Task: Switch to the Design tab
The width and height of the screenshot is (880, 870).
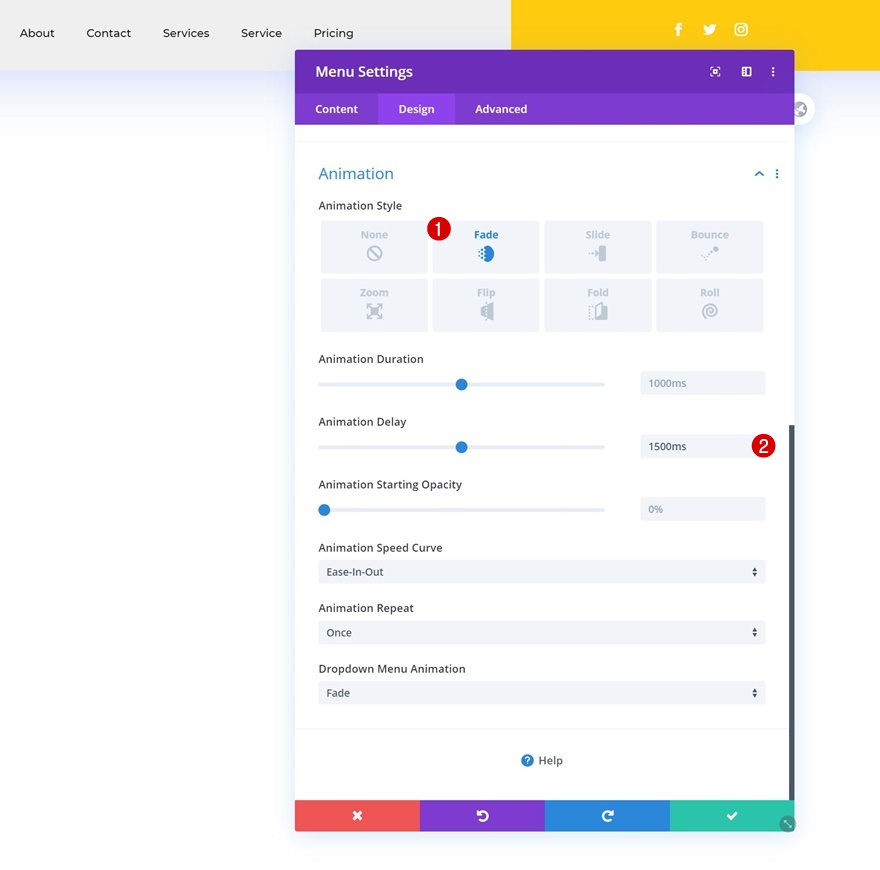Action: [x=416, y=109]
